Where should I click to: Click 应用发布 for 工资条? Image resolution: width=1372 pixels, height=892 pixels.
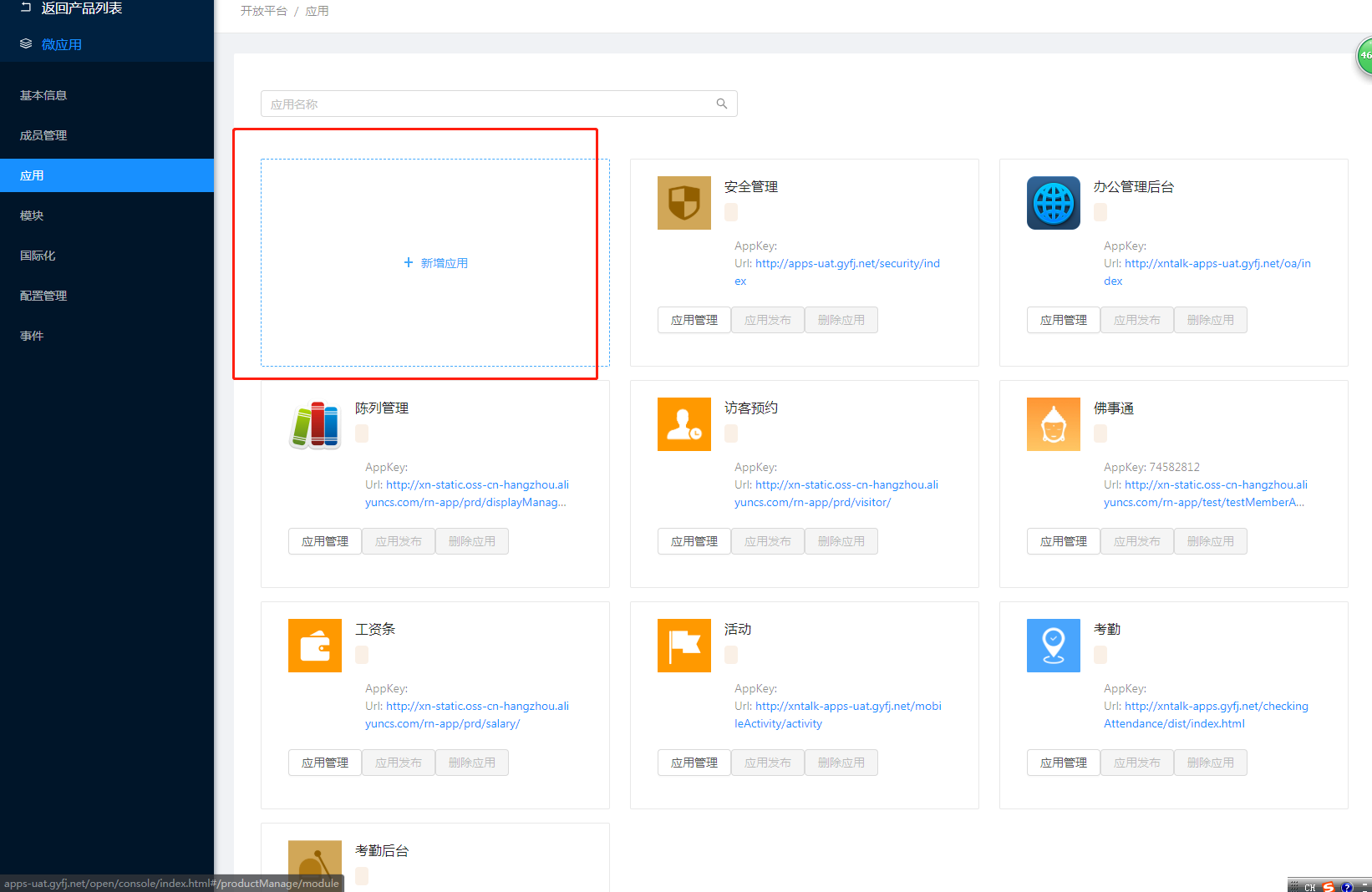(x=399, y=763)
